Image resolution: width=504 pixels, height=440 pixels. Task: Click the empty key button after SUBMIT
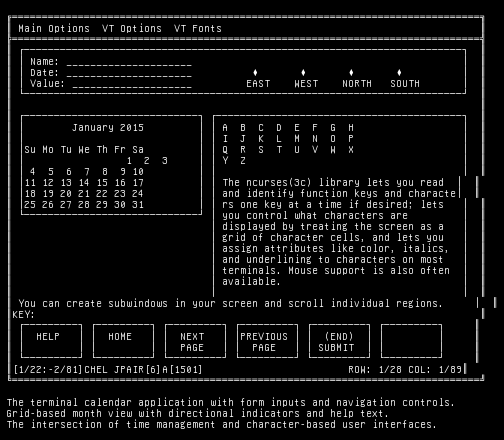tap(411, 341)
